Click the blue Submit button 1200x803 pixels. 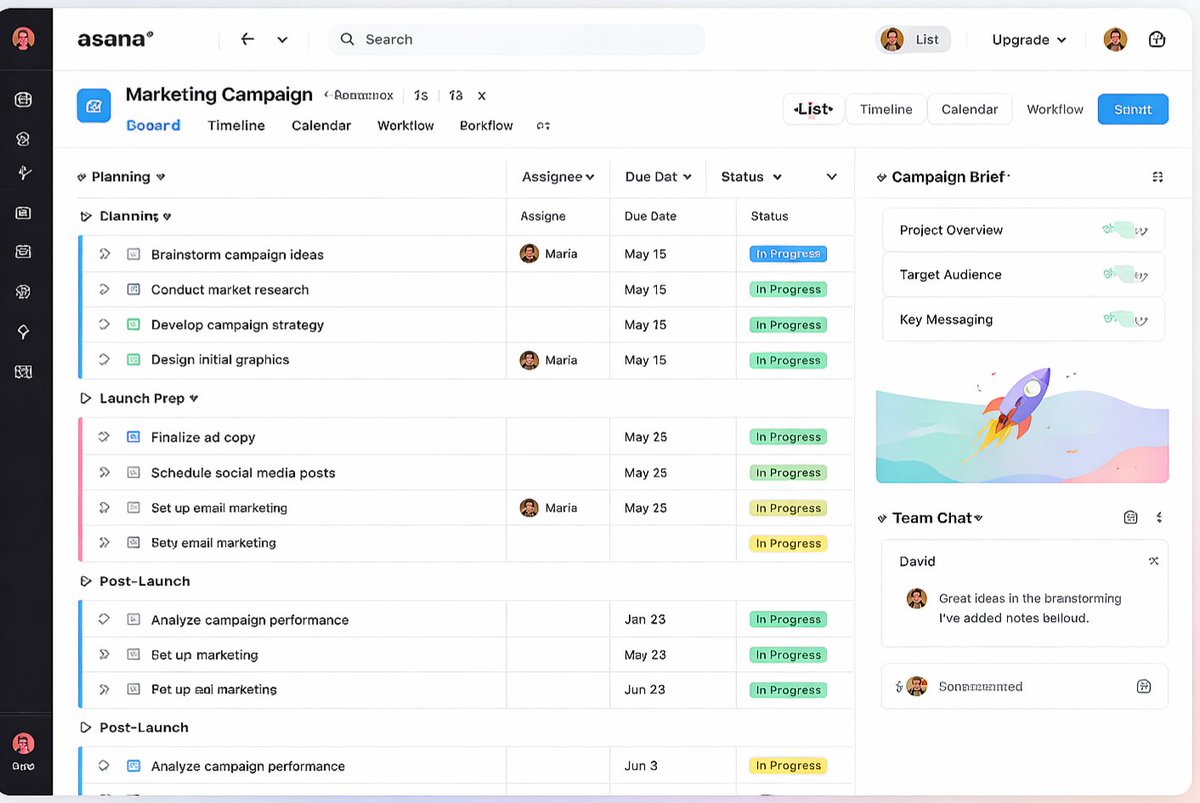(x=1133, y=109)
